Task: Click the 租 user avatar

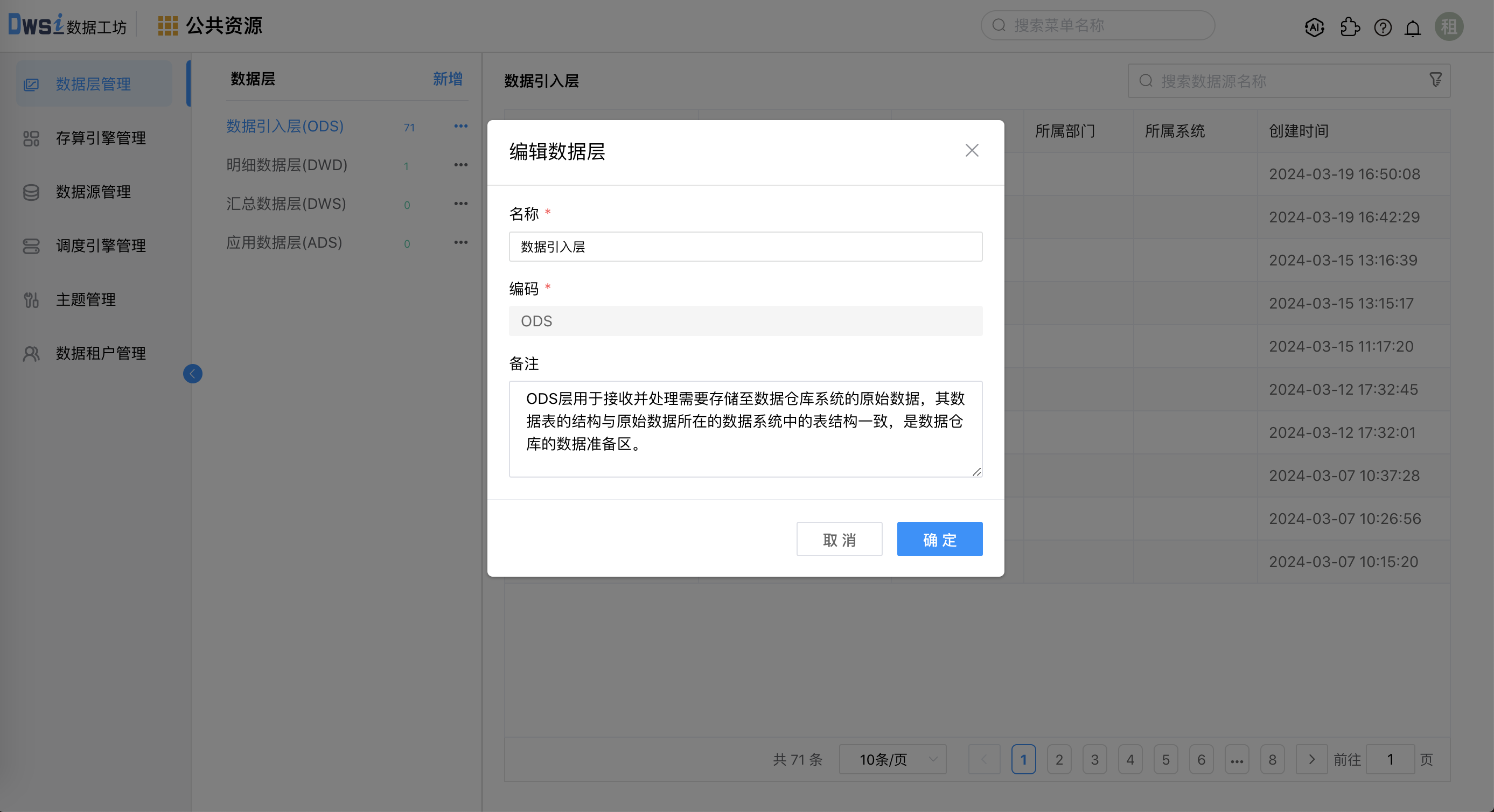Action: 1449,26
